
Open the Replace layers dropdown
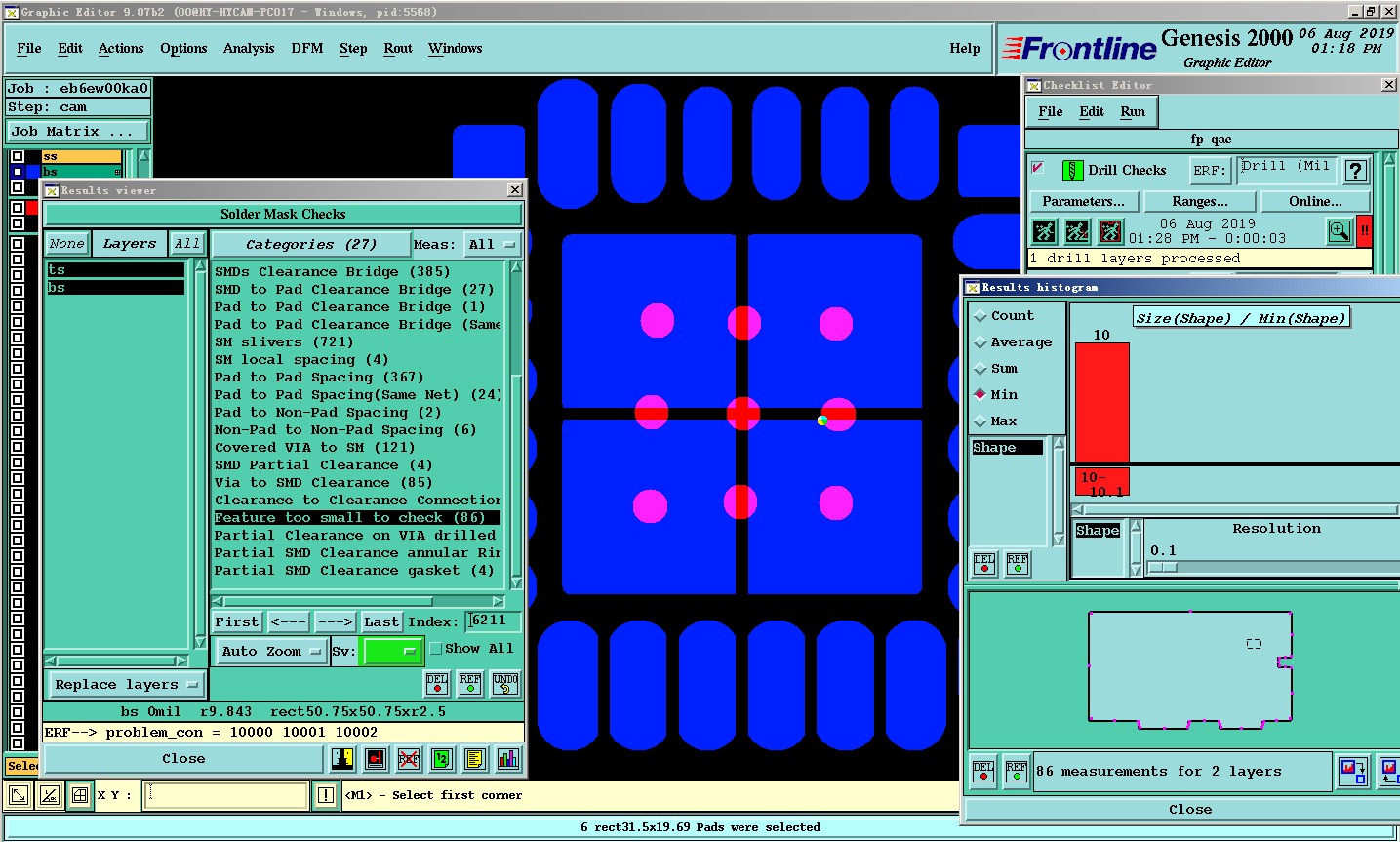pos(126,684)
